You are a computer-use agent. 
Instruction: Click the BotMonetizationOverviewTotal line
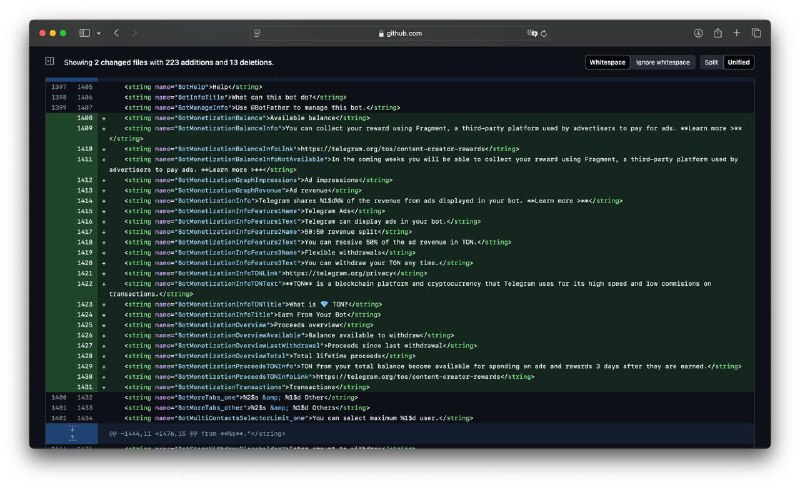270,356
